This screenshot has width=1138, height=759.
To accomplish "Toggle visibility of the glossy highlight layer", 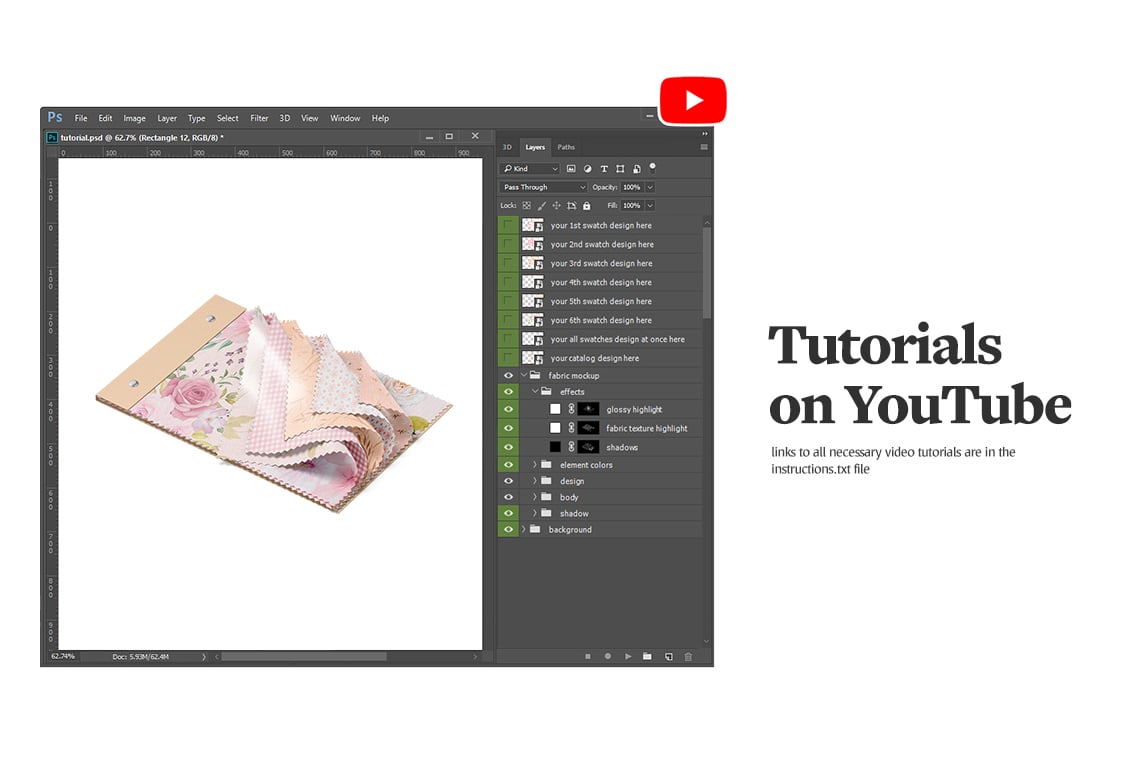I will (508, 410).
